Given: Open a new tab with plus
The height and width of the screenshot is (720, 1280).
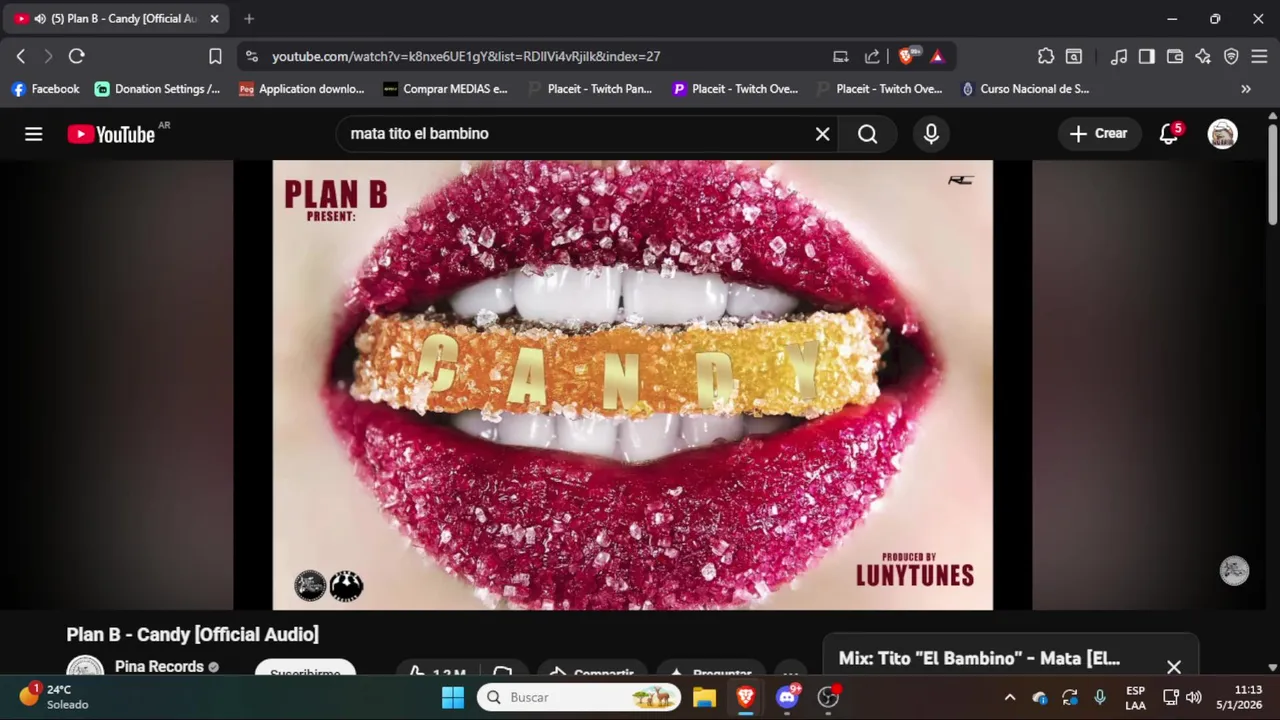Looking at the screenshot, I should (x=249, y=19).
